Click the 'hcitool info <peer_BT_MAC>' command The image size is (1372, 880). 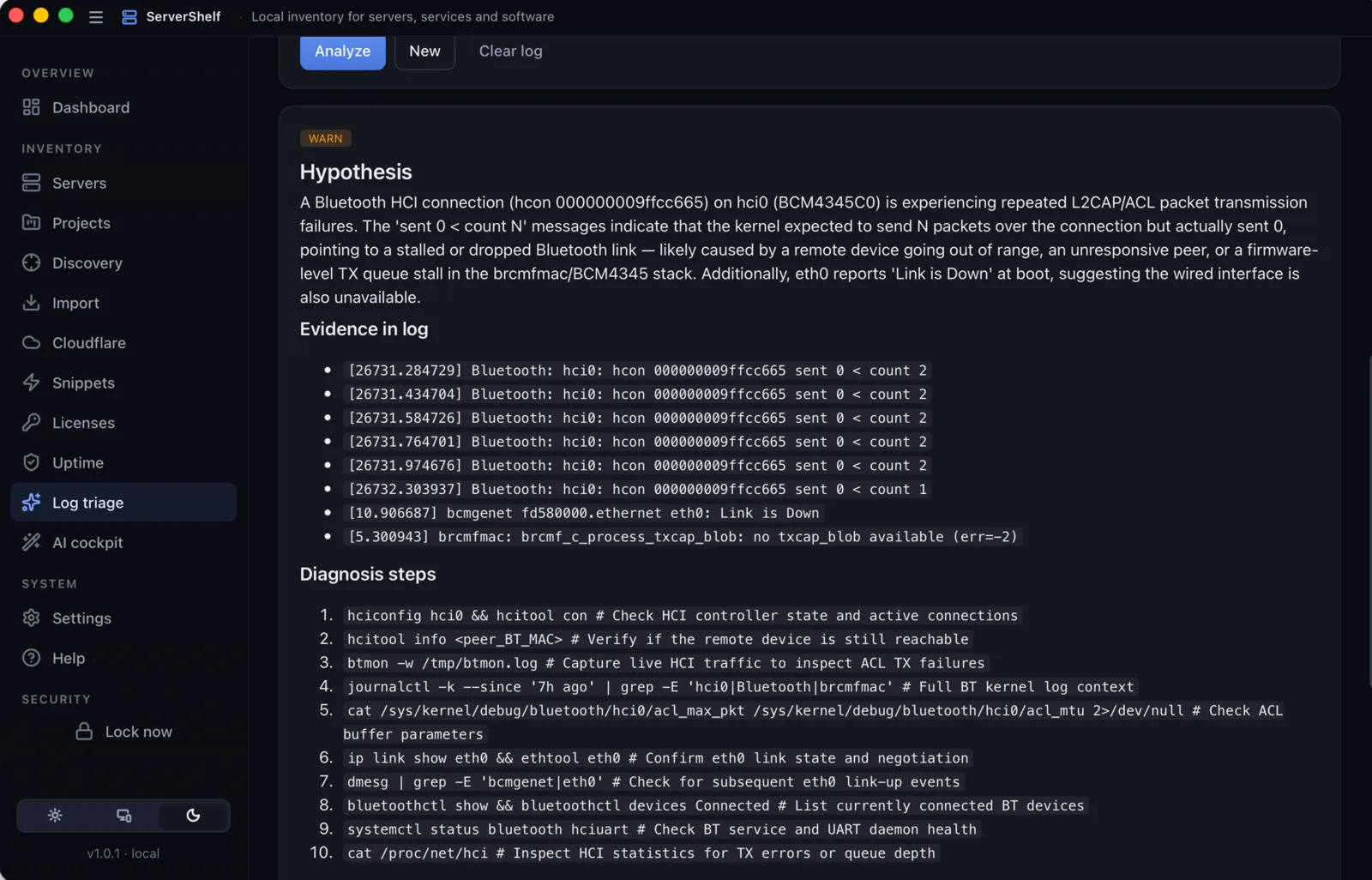tap(658, 640)
